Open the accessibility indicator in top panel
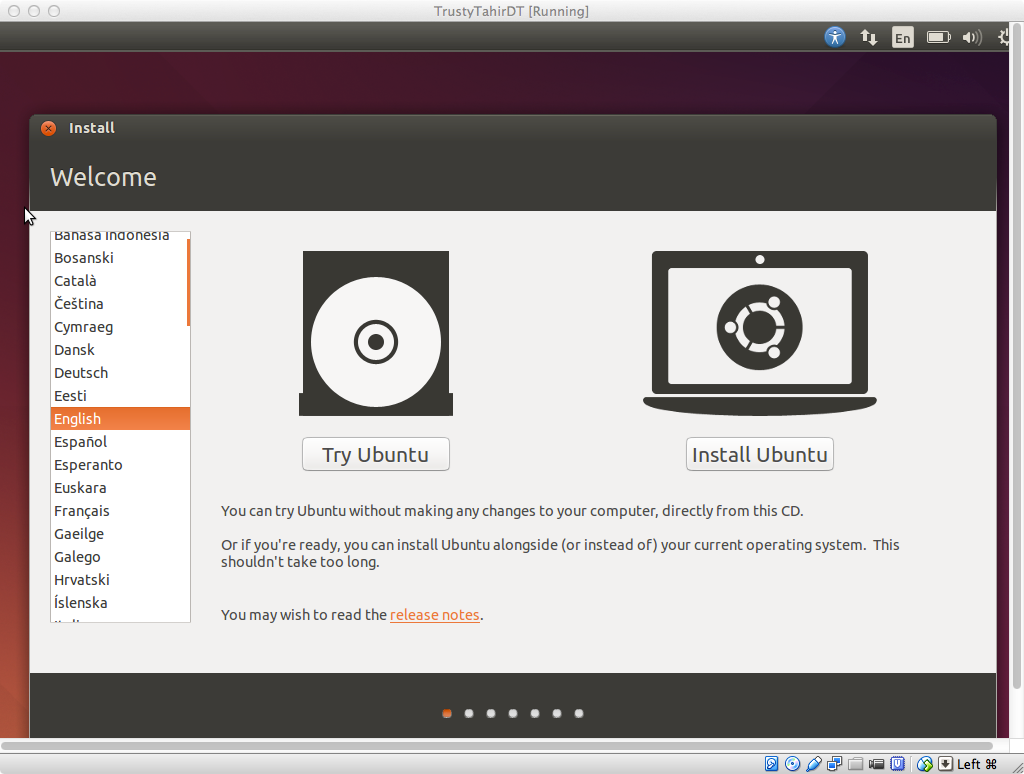This screenshot has width=1024, height=774. click(835, 37)
